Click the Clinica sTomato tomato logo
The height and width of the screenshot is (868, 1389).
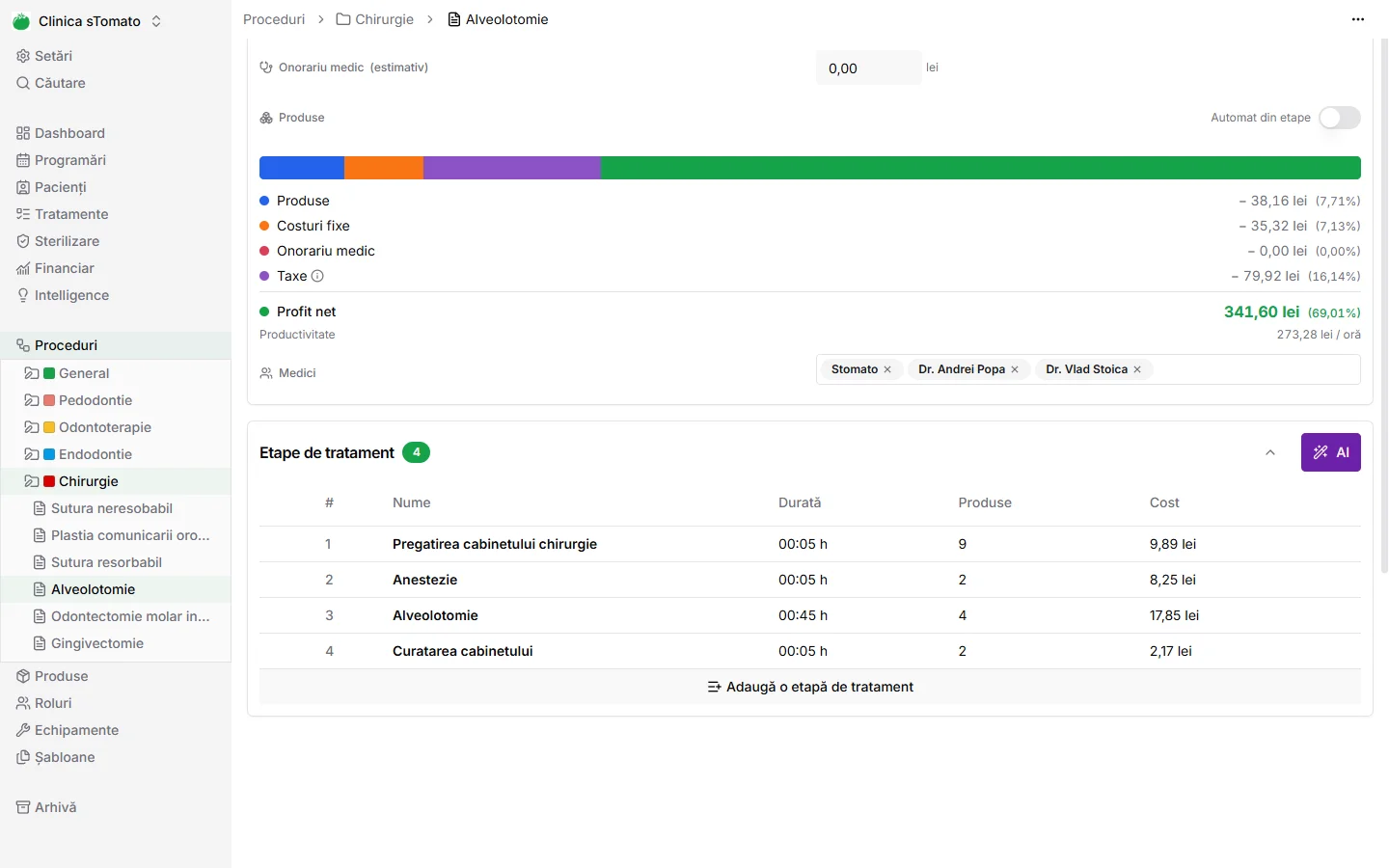click(x=21, y=21)
